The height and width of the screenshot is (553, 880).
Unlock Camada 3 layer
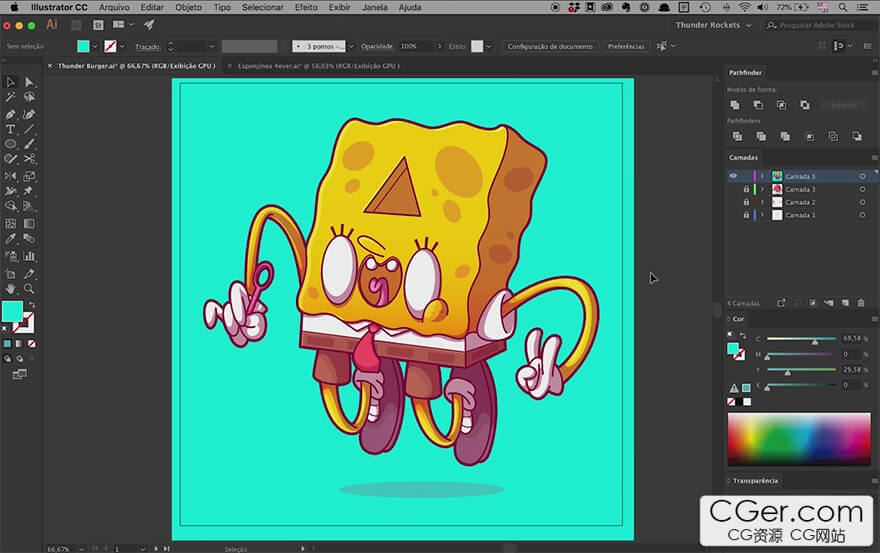(746, 189)
